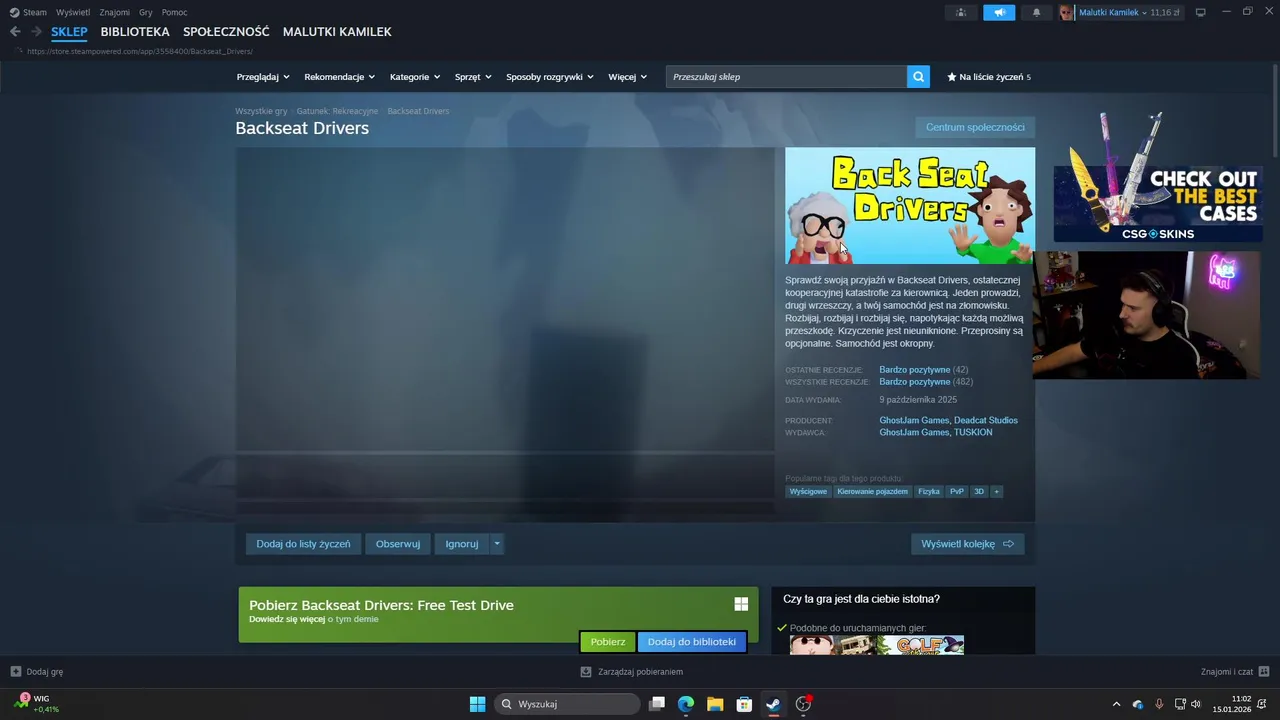The image size is (1280, 720).
Task: Open the WIG stocks widget
Action: (x=36, y=704)
